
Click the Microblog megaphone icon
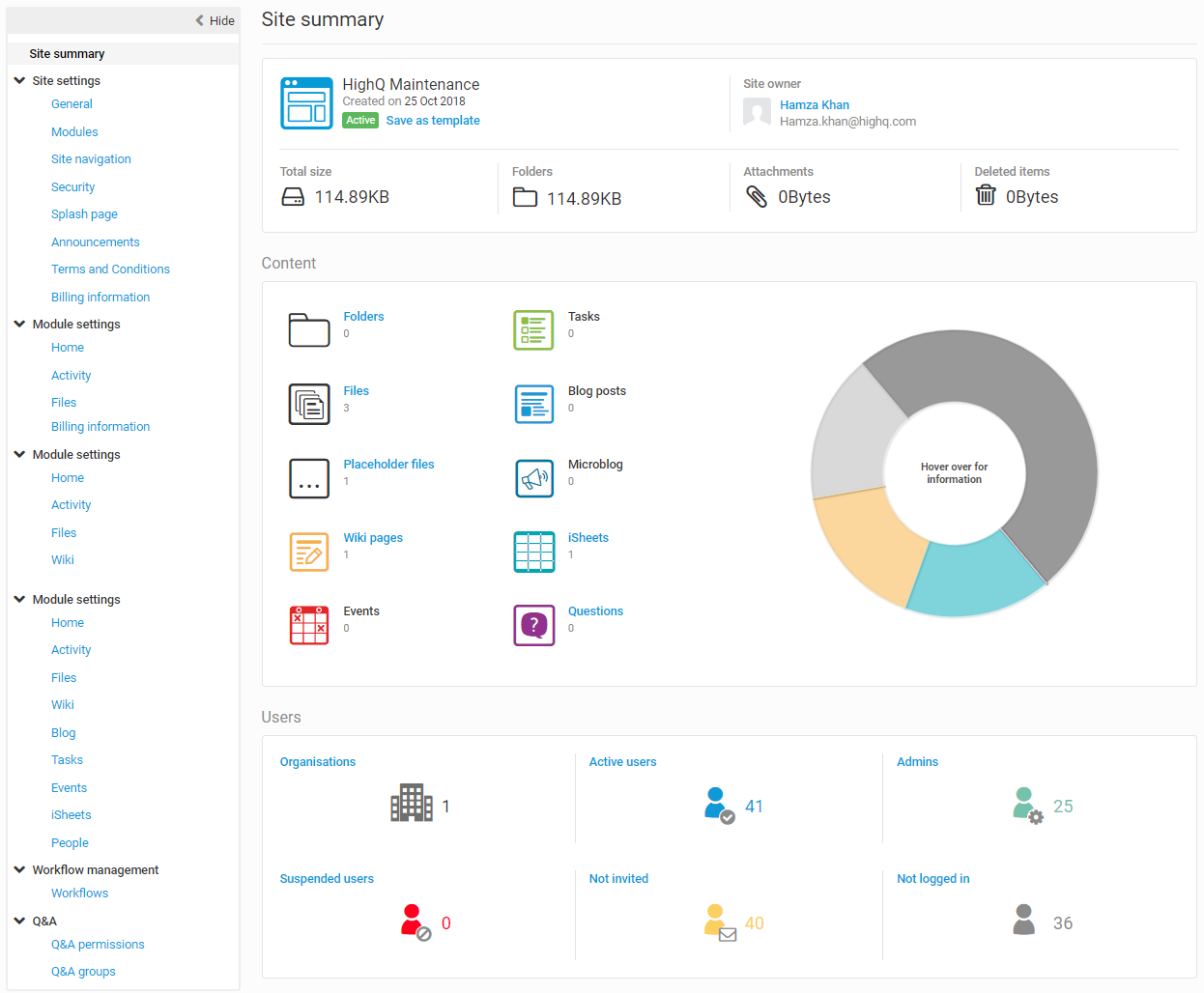coord(534,478)
